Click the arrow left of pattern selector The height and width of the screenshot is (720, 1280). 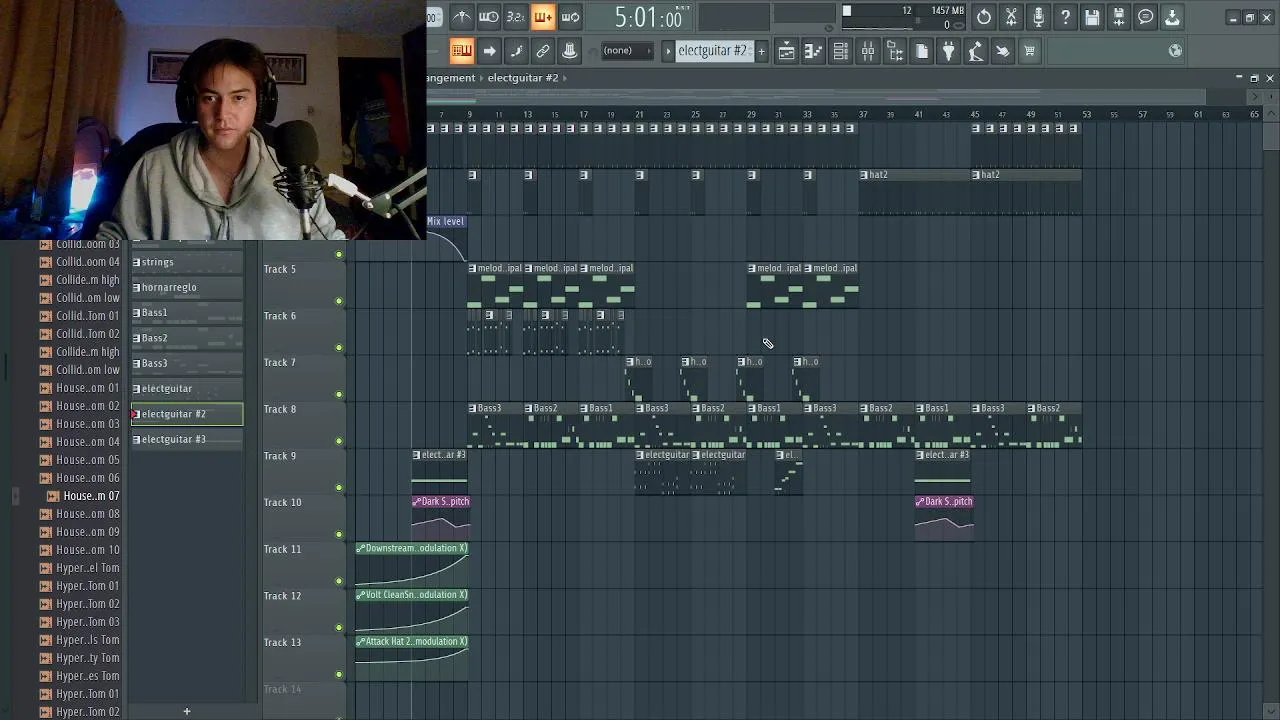668,51
